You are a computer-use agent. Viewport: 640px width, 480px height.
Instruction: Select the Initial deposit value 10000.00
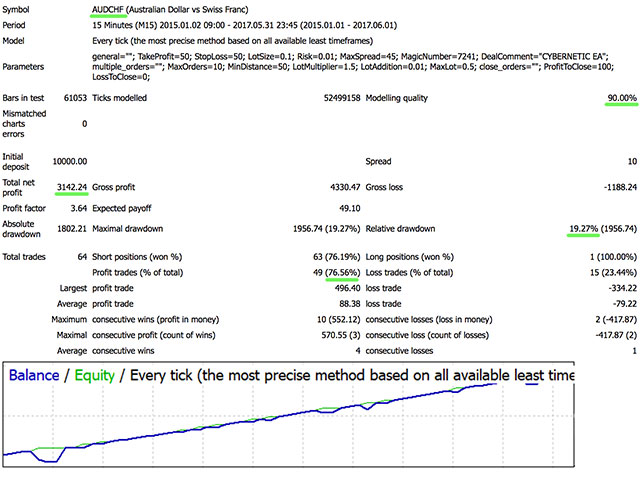coord(66,160)
